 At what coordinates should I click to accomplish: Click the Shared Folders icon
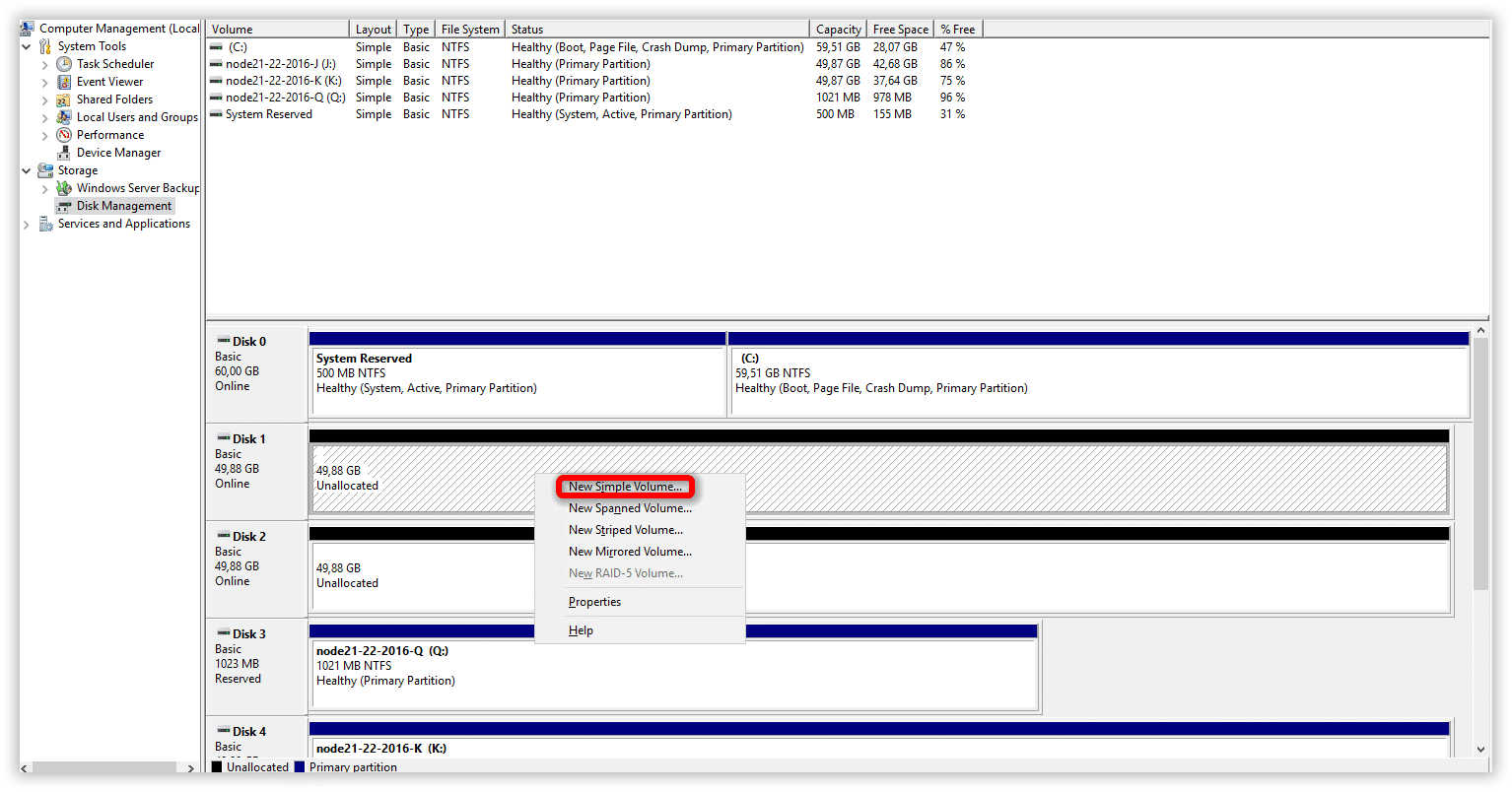(64, 99)
